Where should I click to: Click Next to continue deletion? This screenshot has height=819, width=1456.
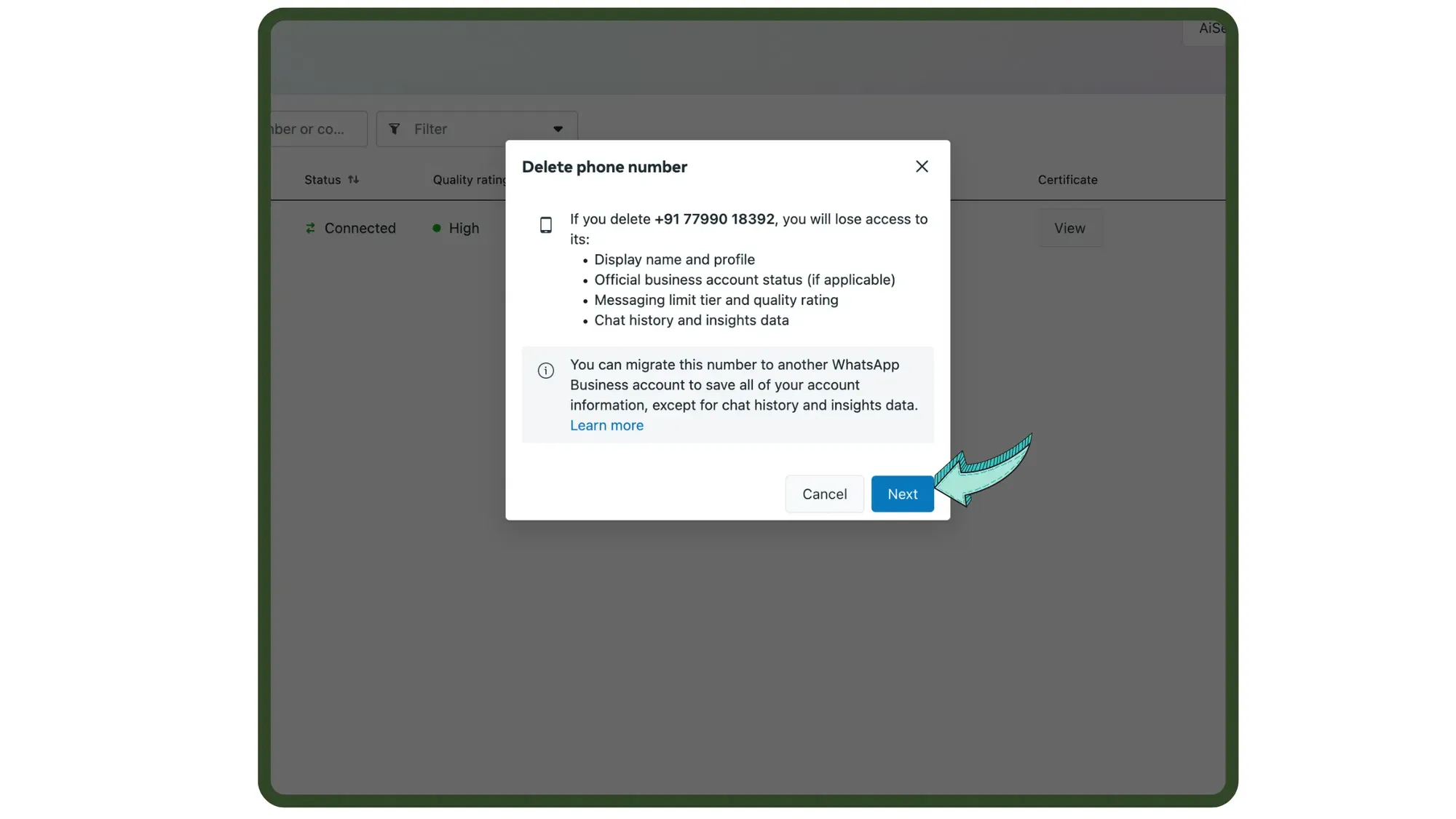902,494
